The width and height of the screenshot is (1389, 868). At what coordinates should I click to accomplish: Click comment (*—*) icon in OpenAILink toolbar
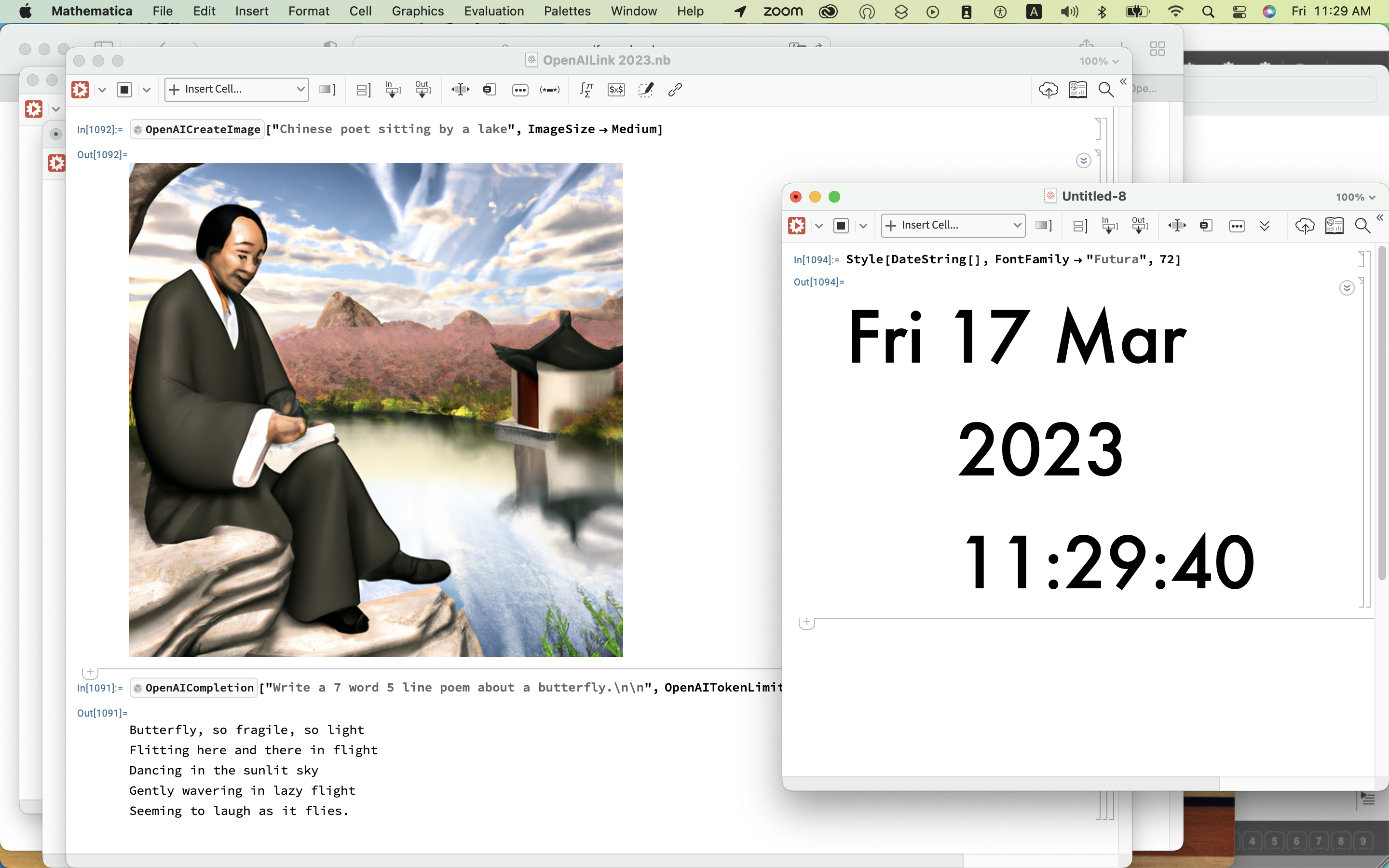point(550,90)
